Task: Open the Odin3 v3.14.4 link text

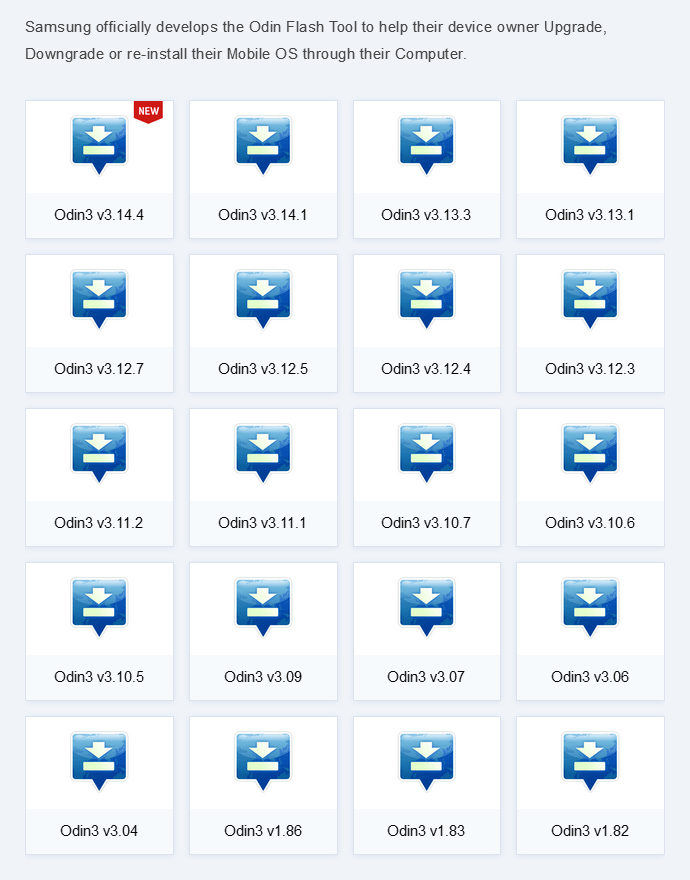Action: click(x=99, y=215)
